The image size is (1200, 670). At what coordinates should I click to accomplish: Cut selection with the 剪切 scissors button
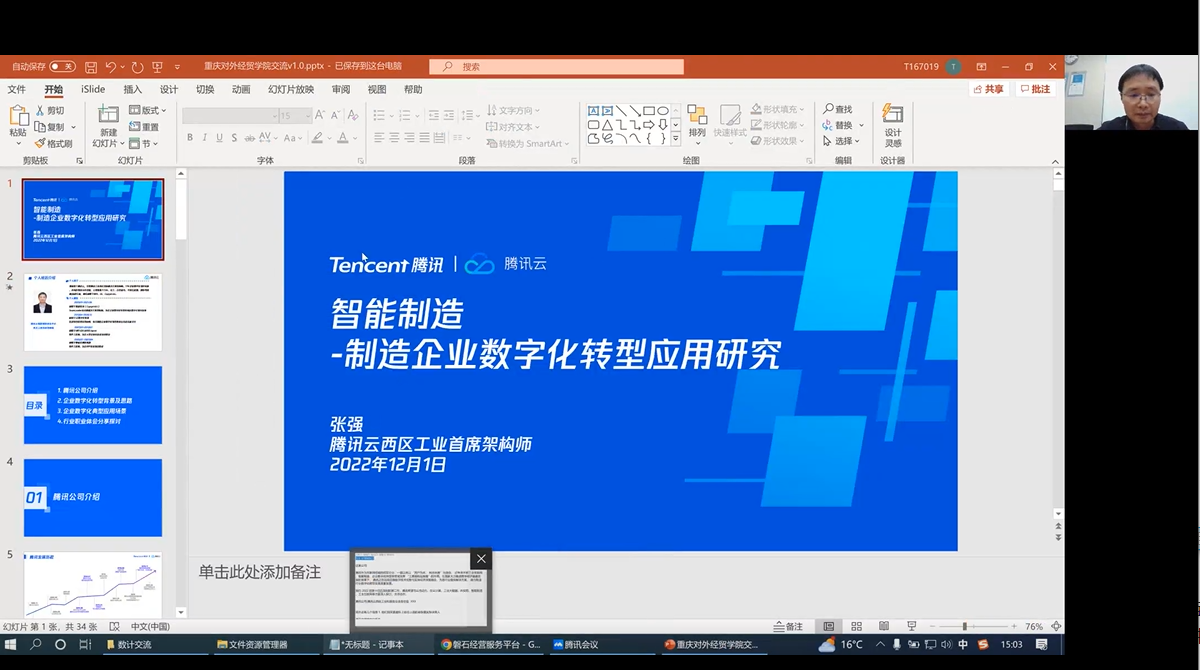(51, 110)
